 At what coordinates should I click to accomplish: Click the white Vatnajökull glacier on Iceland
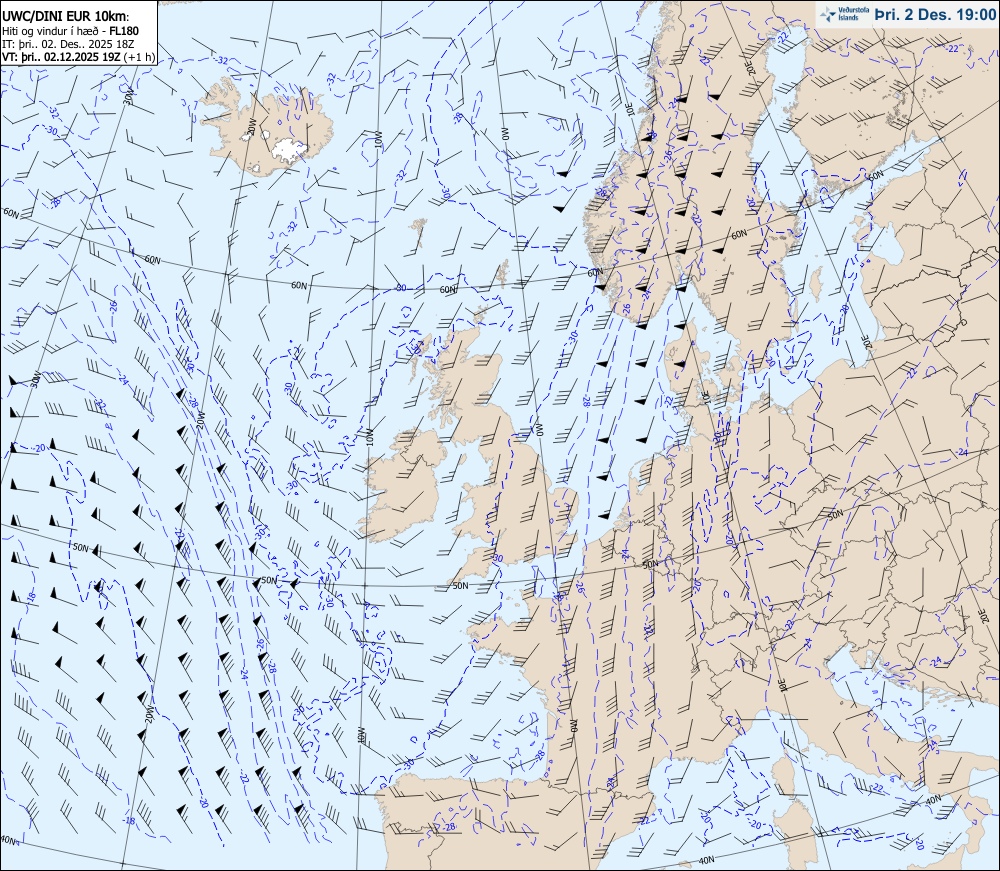pos(290,149)
